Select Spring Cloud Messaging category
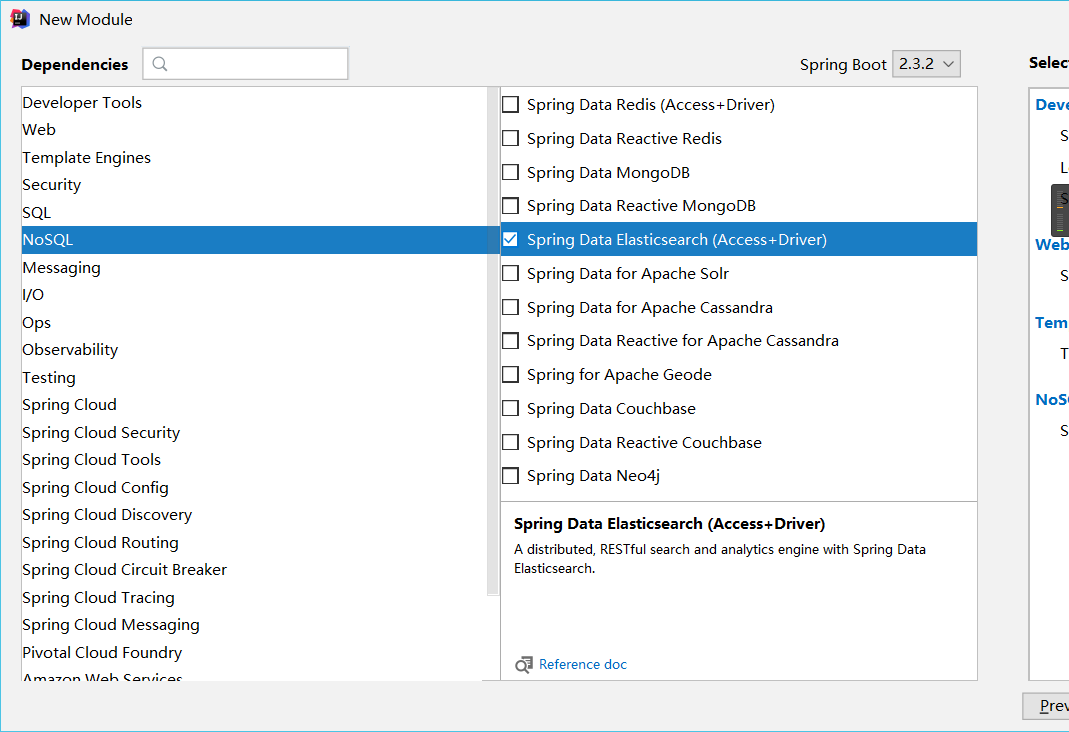The image size is (1069, 732). (254, 625)
